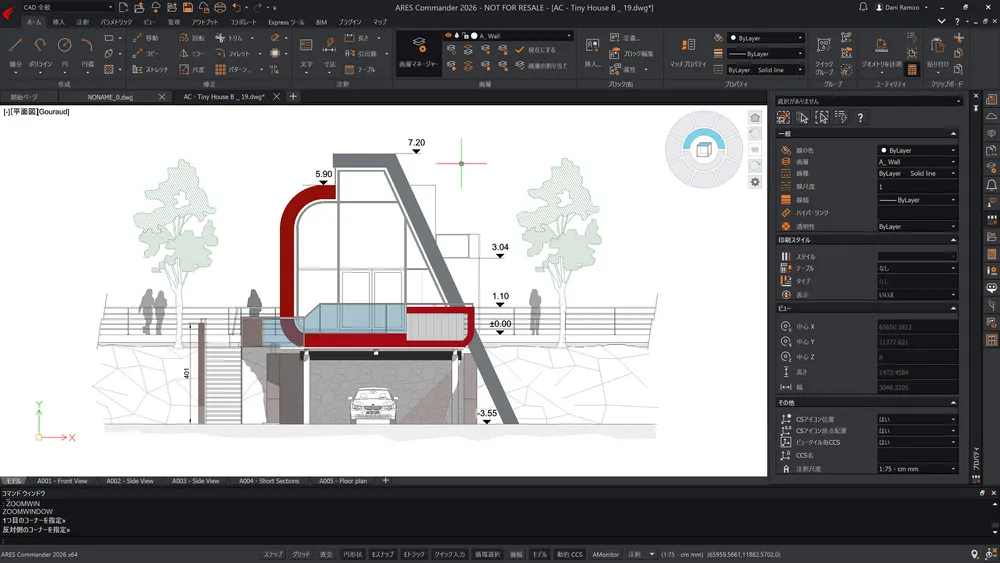Open the Express ツール ribbon tab
Image resolution: width=1000 pixels, height=563 pixels.
(286, 22)
